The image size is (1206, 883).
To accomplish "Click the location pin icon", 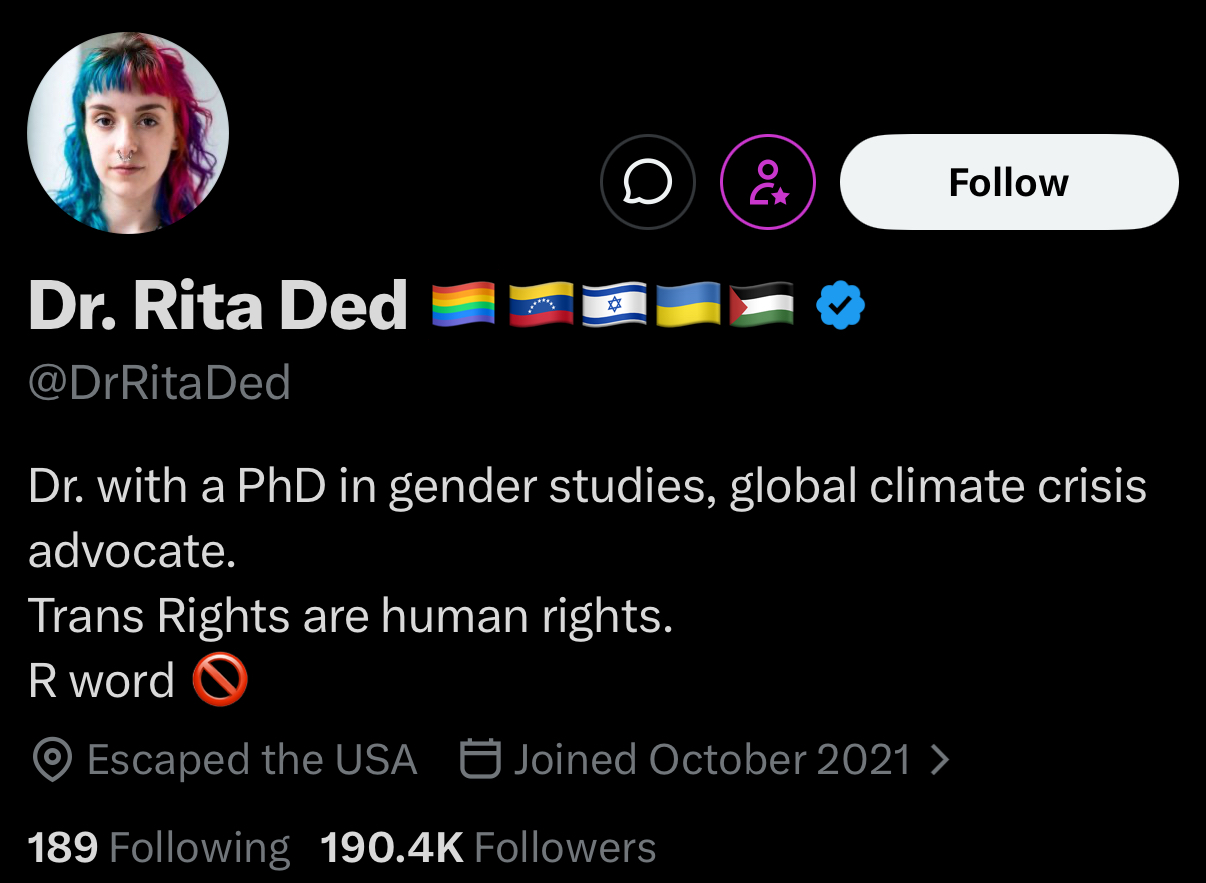I will [51, 761].
